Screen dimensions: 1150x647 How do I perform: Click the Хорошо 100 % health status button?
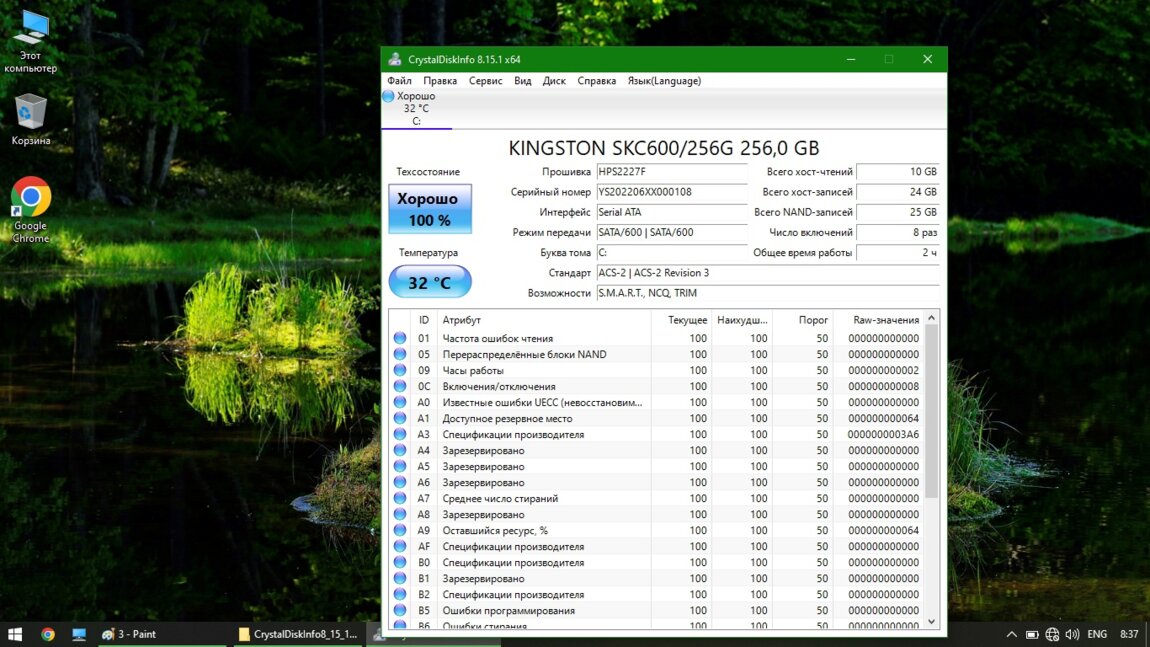429,209
